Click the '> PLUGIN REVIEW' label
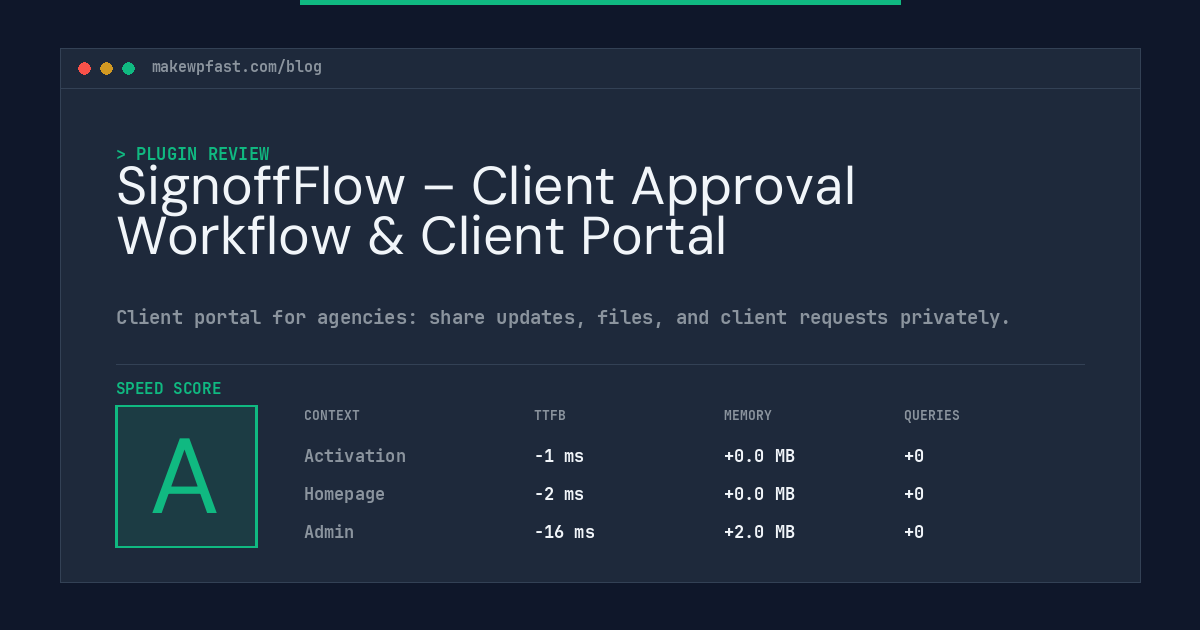Screen dimensions: 1200x630 pyautogui.click(x=193, y=154)
